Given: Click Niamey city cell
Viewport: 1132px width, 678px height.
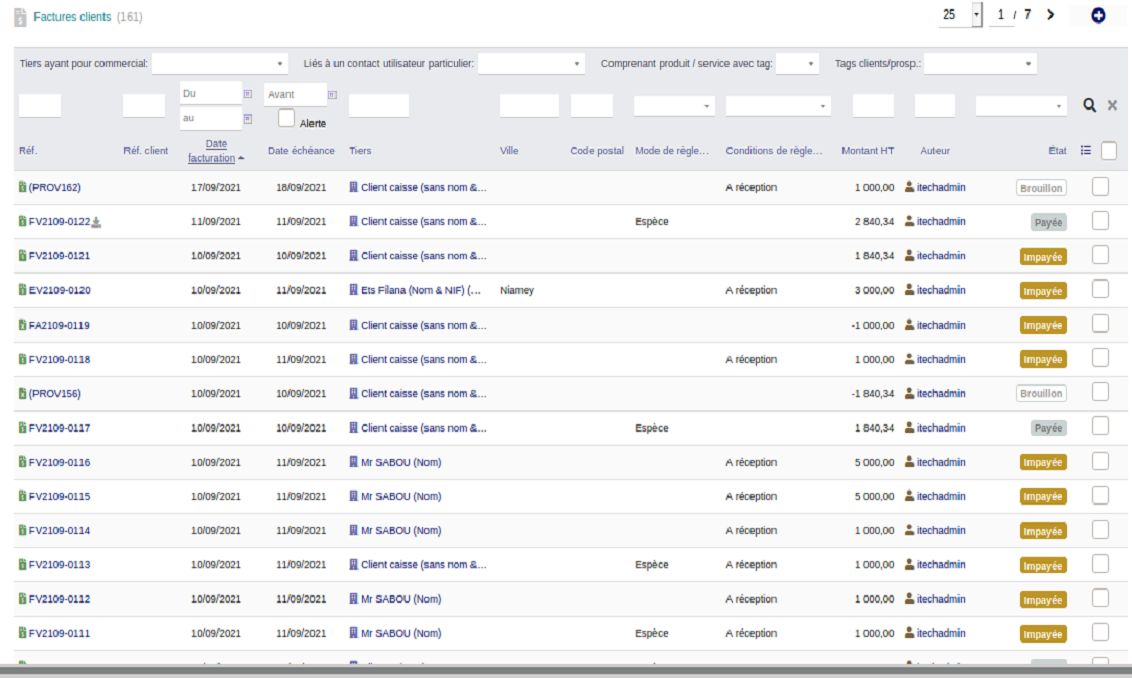Looking at the screenshot, I should pyautogui.click(x=517, y=290).
